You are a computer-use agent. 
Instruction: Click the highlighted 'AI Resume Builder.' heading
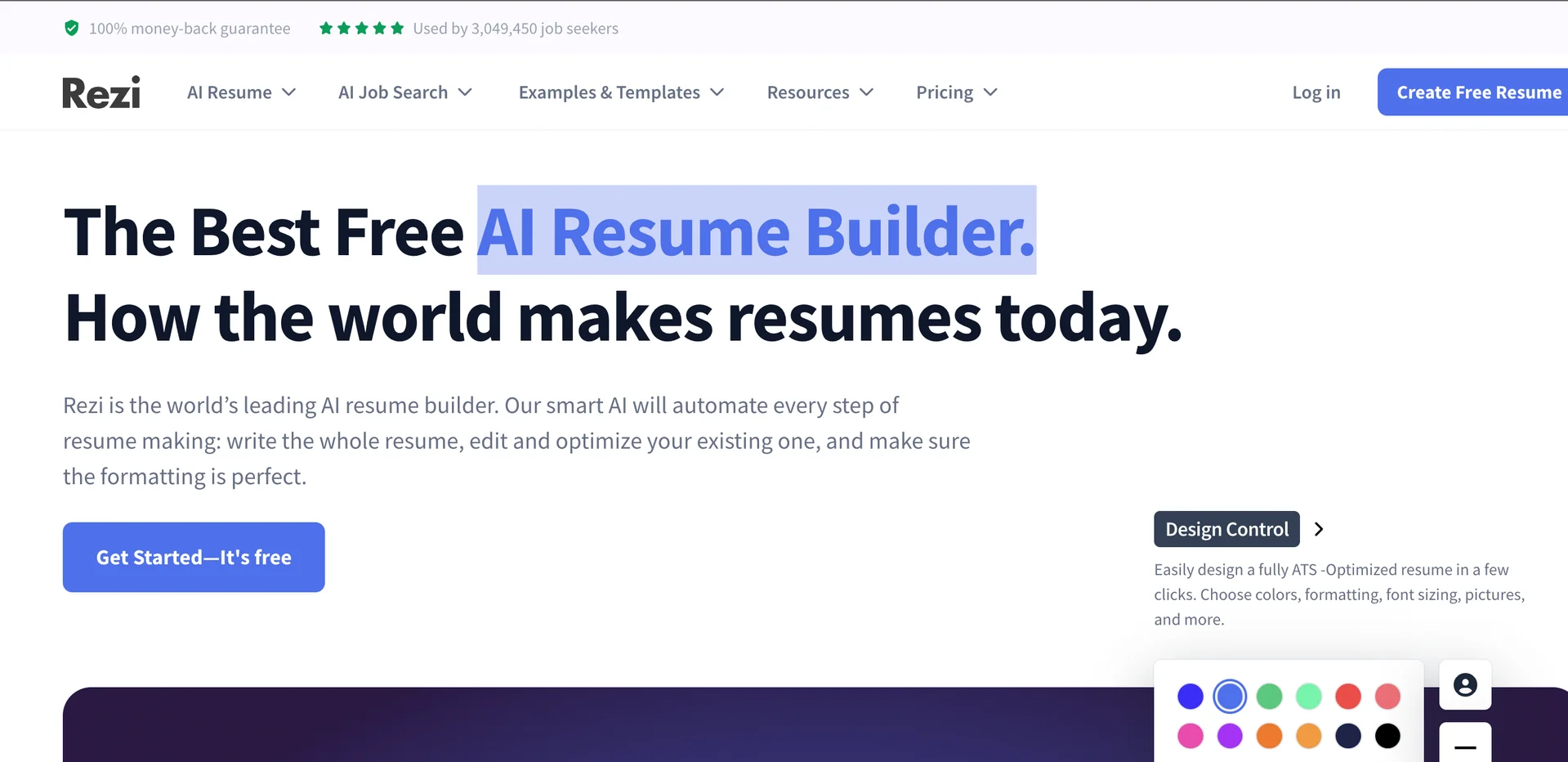(x=757, y=231)
